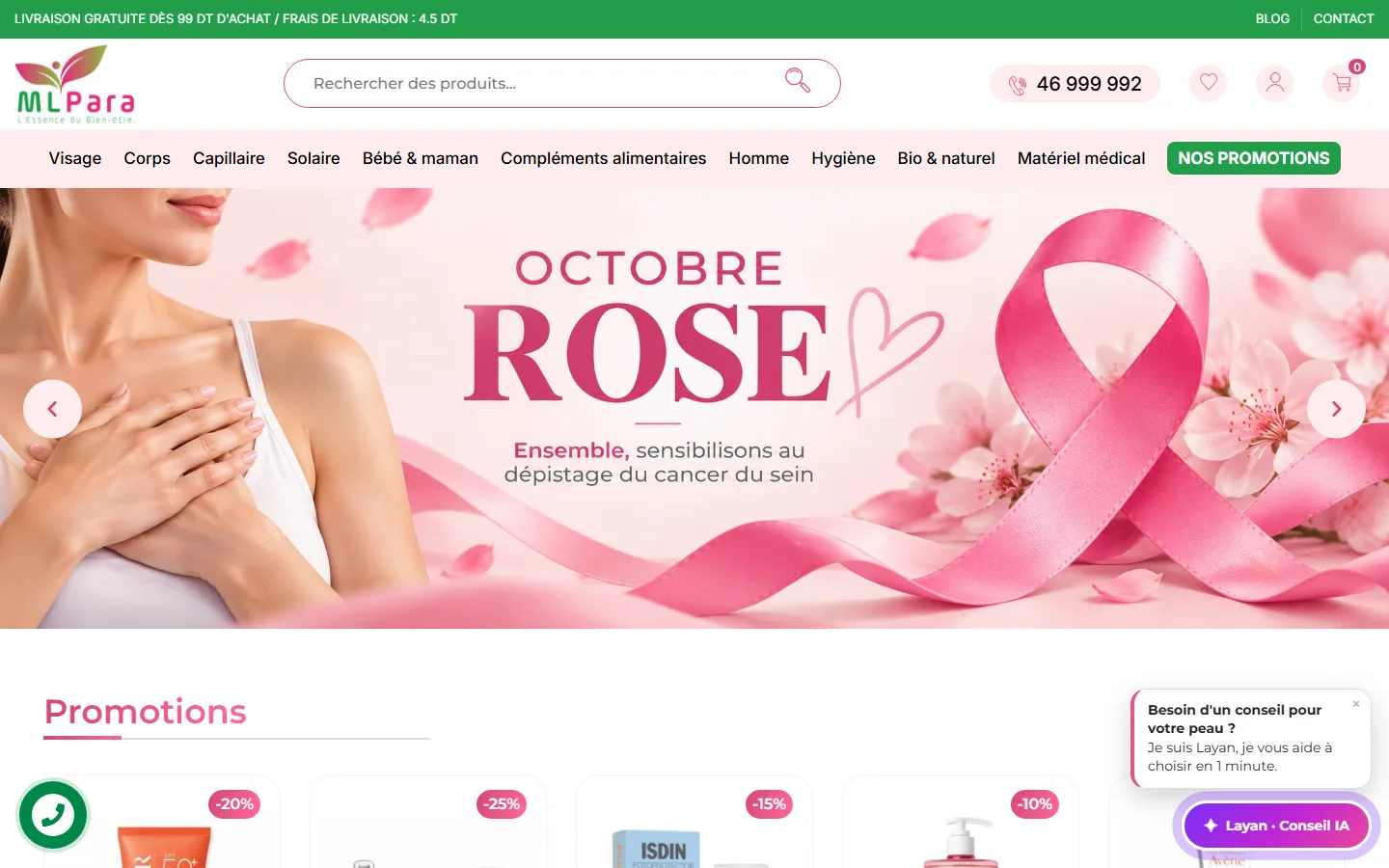
Task: Open the wishlist heart icon
Action: coord(1208,83)
